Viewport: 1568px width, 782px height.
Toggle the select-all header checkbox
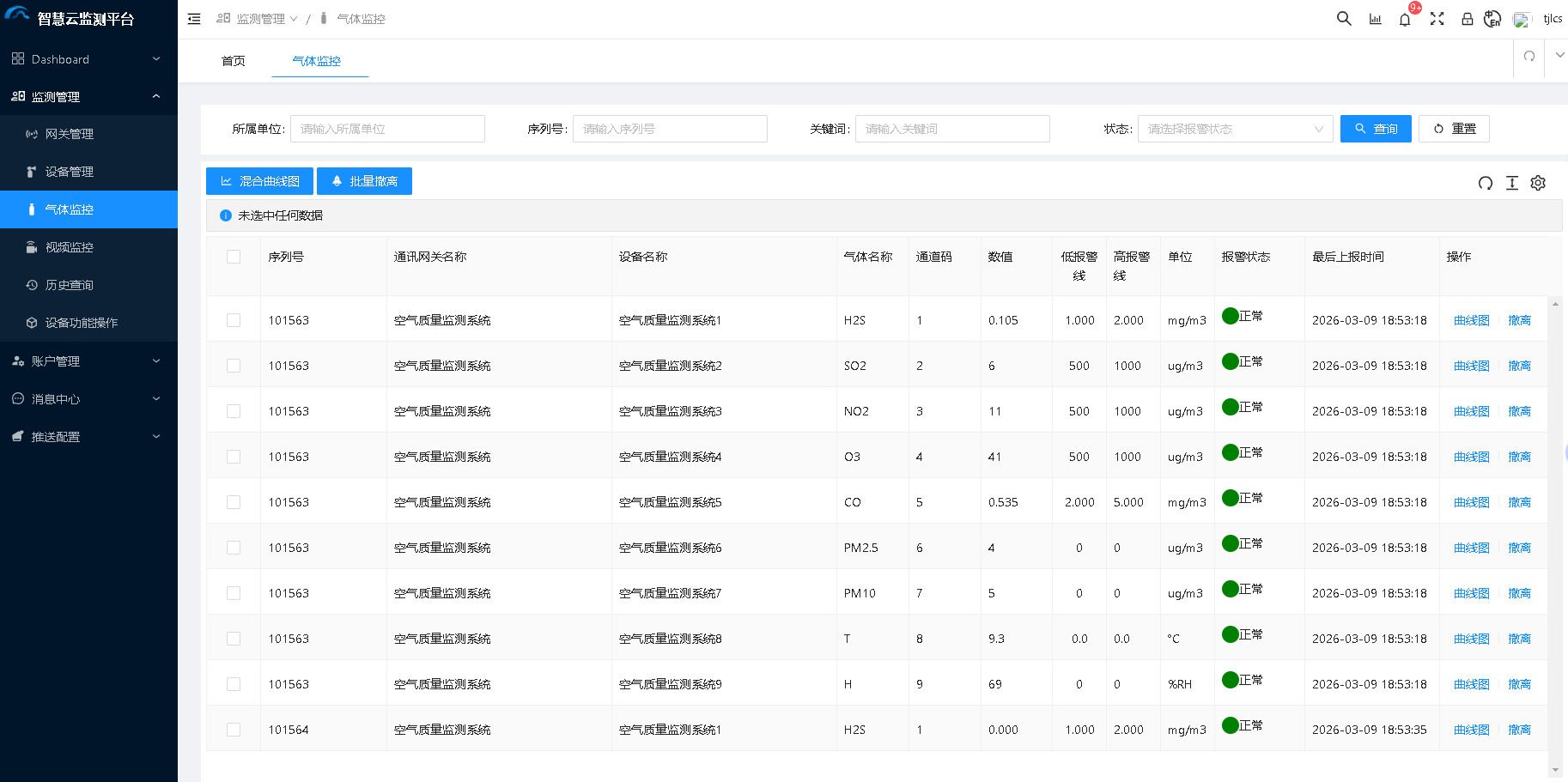234,257
